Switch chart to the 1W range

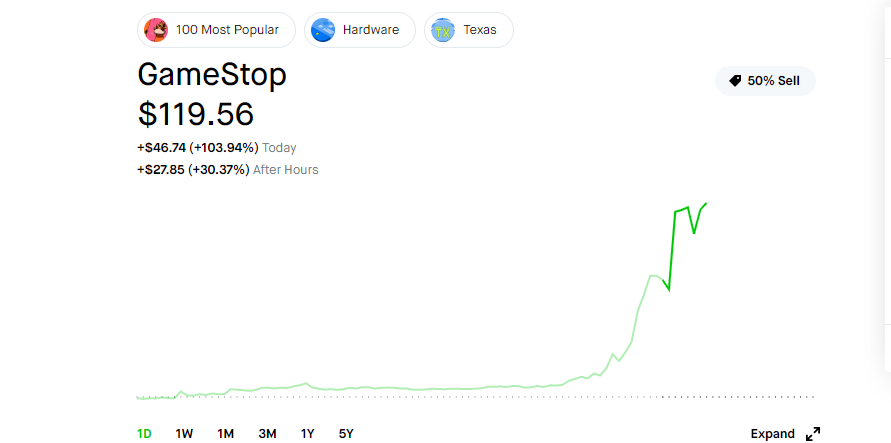(184, 434)
